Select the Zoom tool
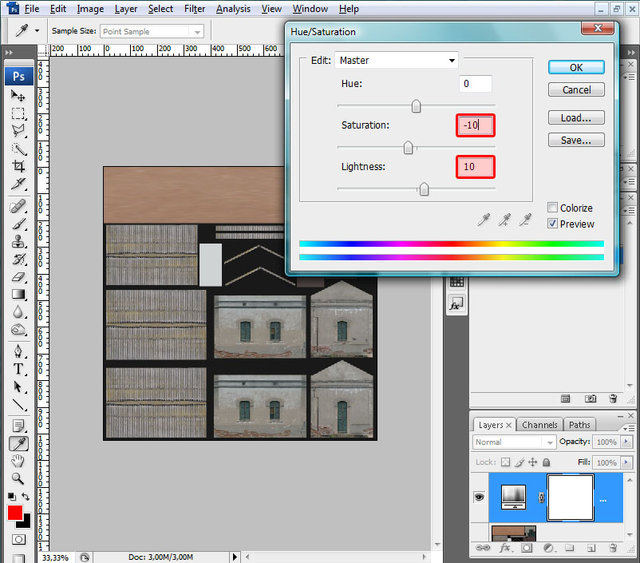The image size is (640, 563). coord(18,479)
